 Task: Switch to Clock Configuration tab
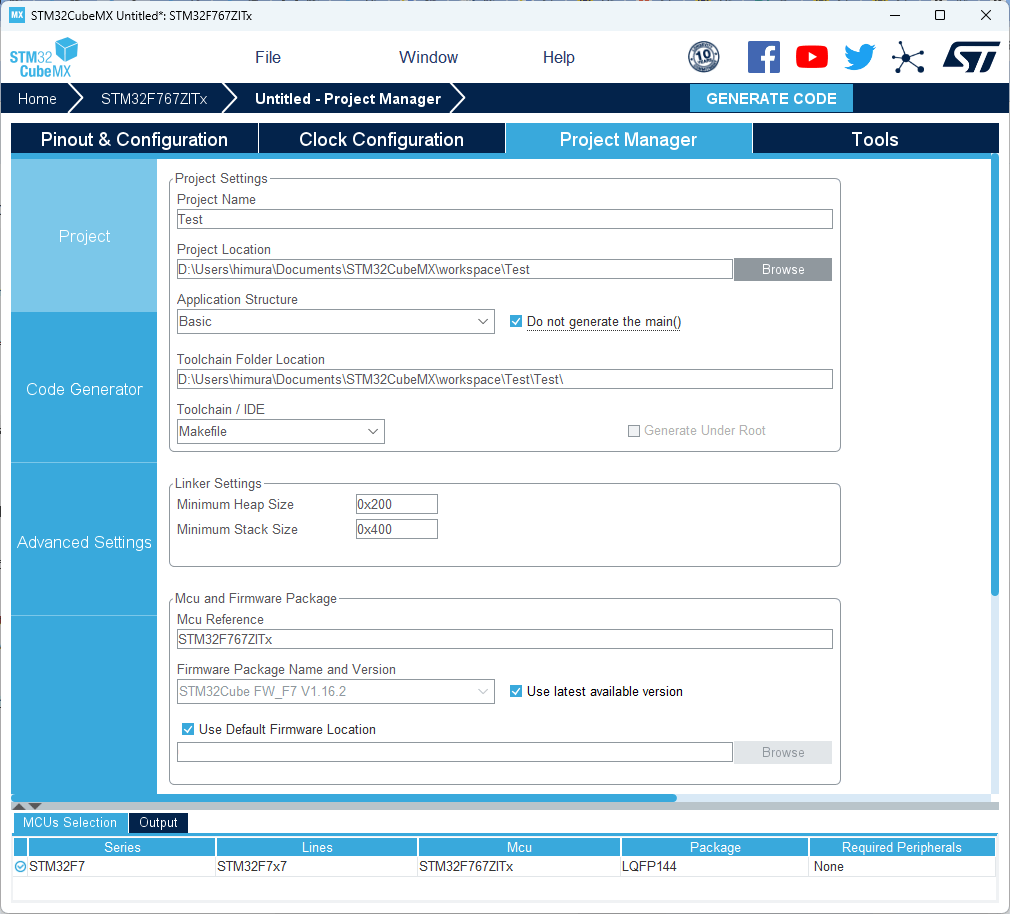tap(381, 139)
